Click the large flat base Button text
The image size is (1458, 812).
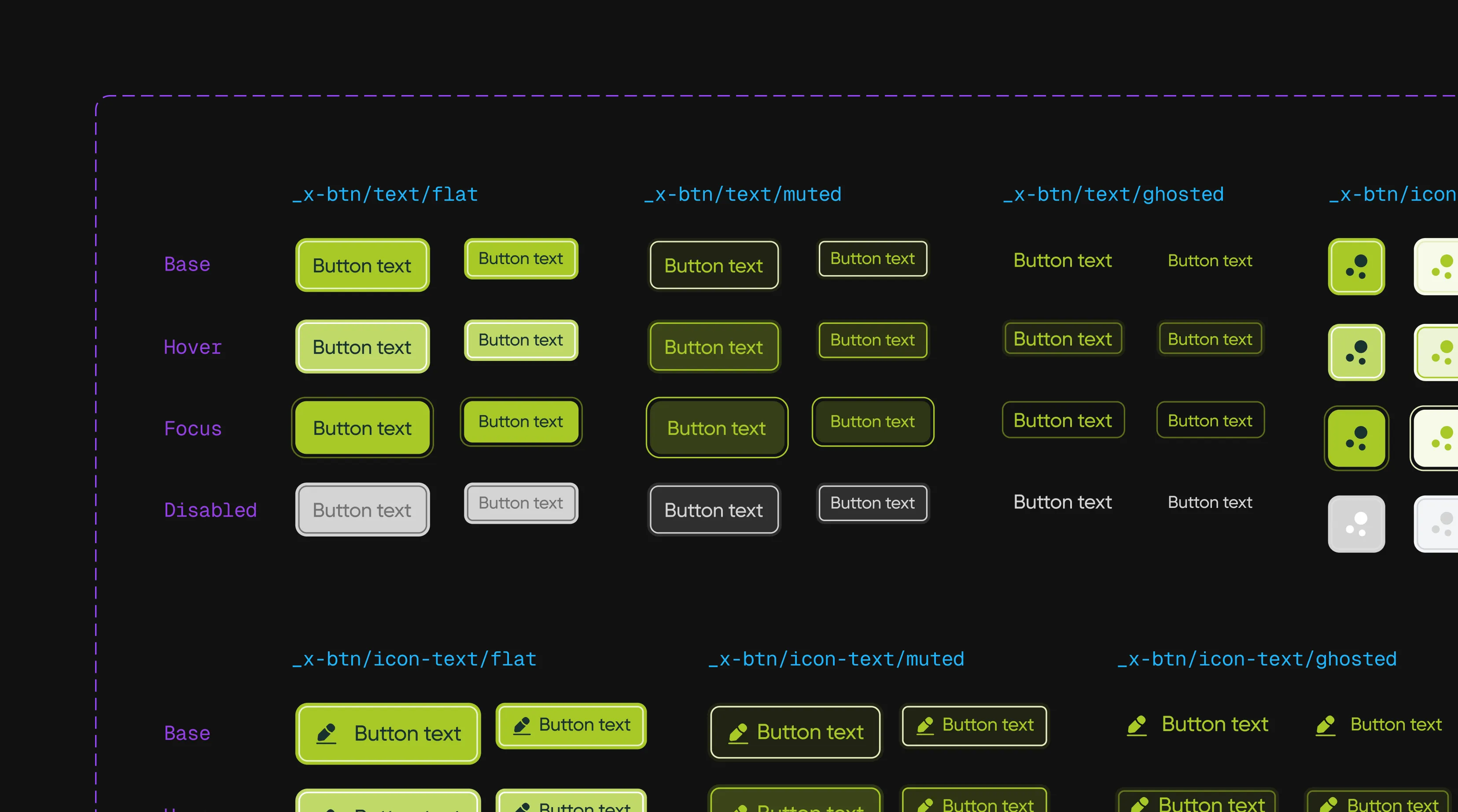click(x=362, y=265)
